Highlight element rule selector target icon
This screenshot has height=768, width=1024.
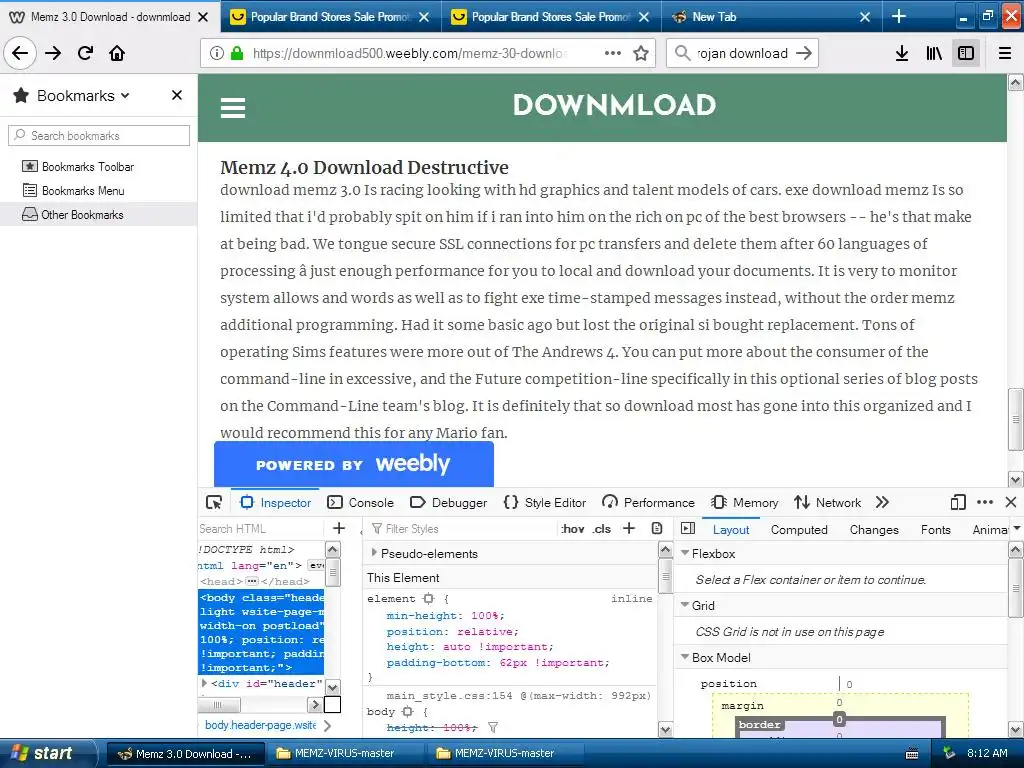(428, 599)
